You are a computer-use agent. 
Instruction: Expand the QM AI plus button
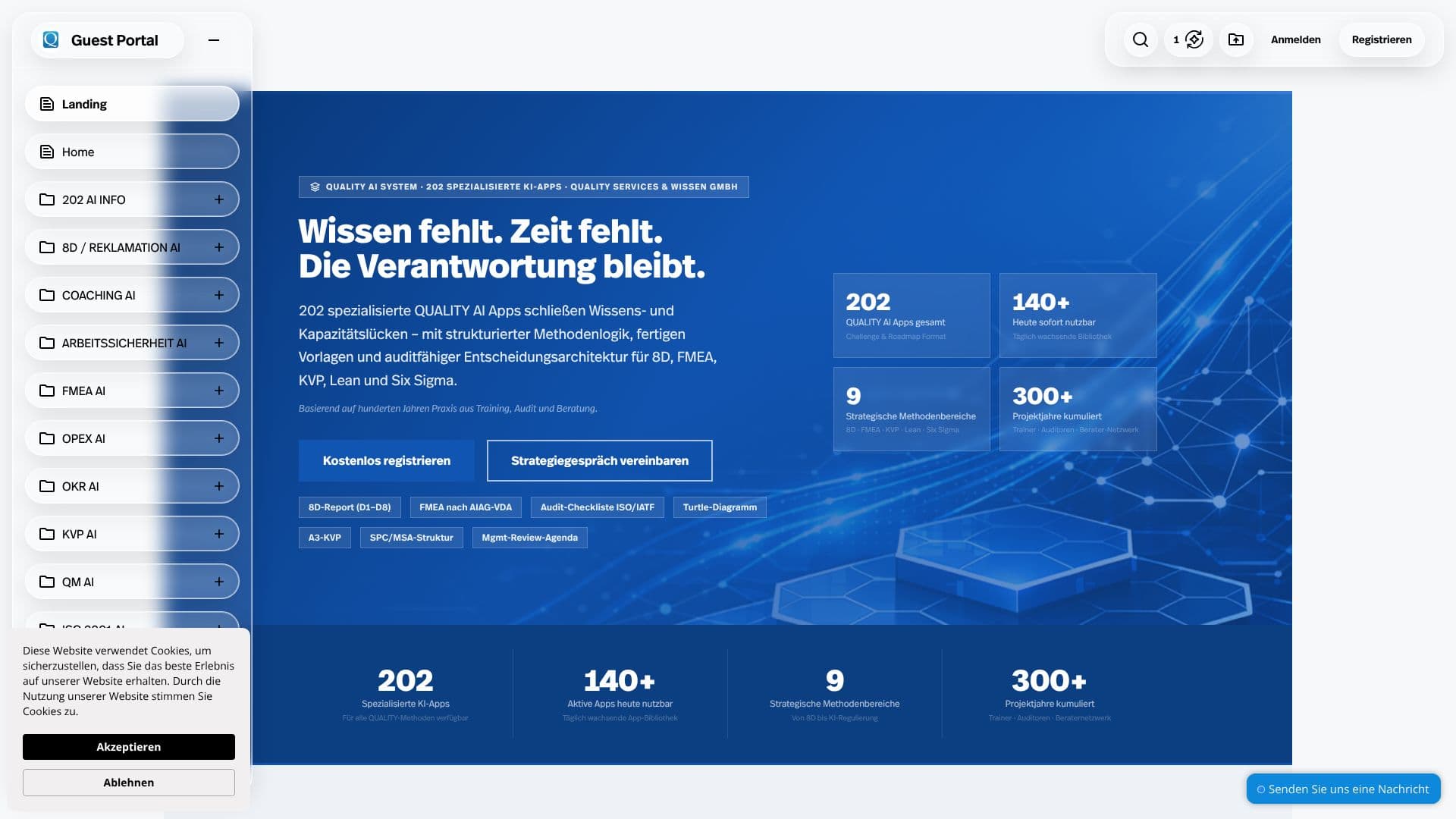tap(219, 582)
